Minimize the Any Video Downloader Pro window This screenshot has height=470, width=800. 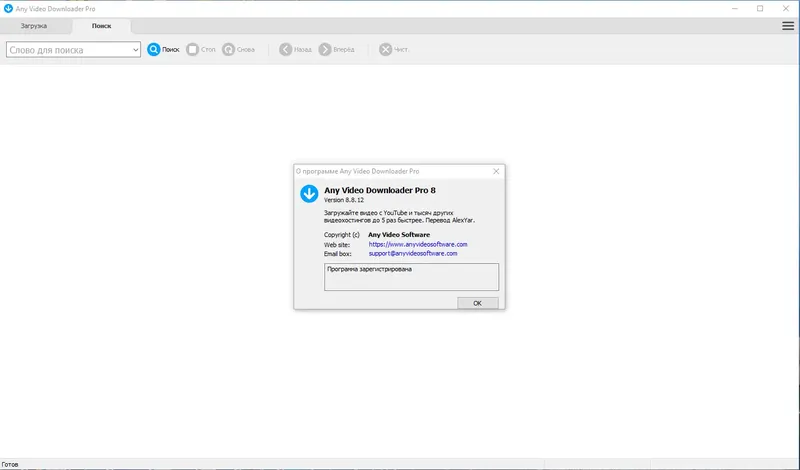tap(735, 9)
